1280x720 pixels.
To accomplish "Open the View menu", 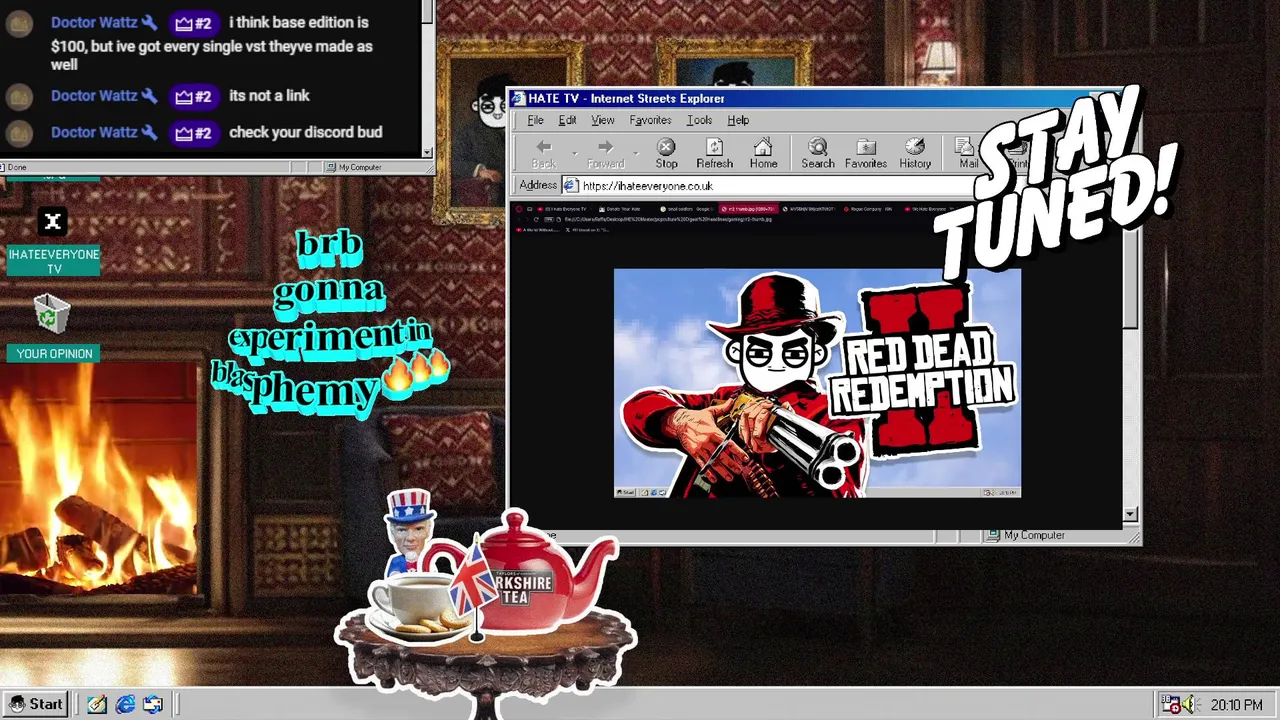I will (x=602, y=120).
